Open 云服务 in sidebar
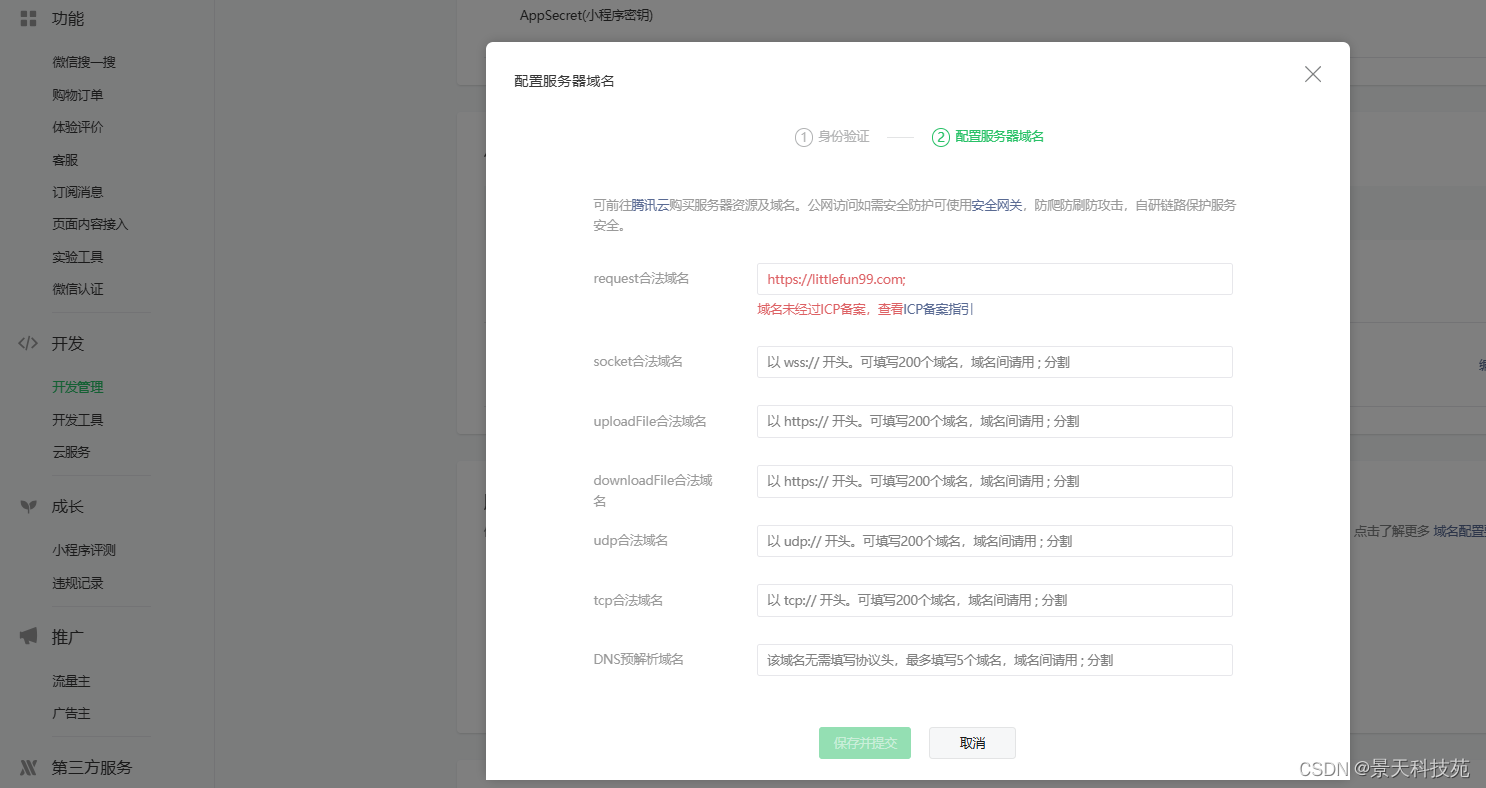 [x=71, y=452]
